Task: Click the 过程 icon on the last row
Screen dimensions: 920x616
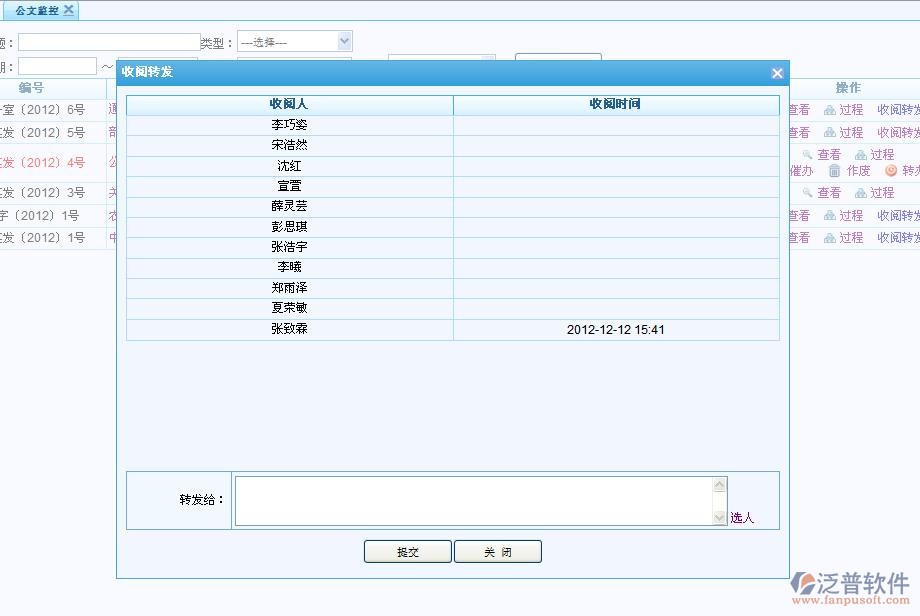Action: point(830,238)
